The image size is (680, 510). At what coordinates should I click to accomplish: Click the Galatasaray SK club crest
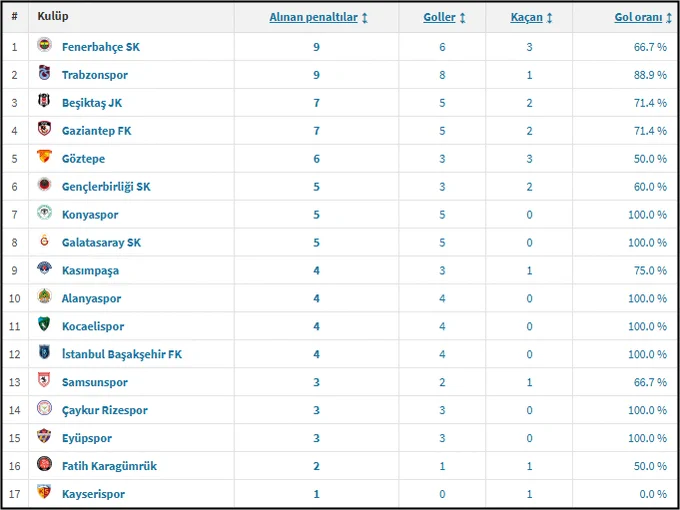pyautogui.click(x=44, y=240)
